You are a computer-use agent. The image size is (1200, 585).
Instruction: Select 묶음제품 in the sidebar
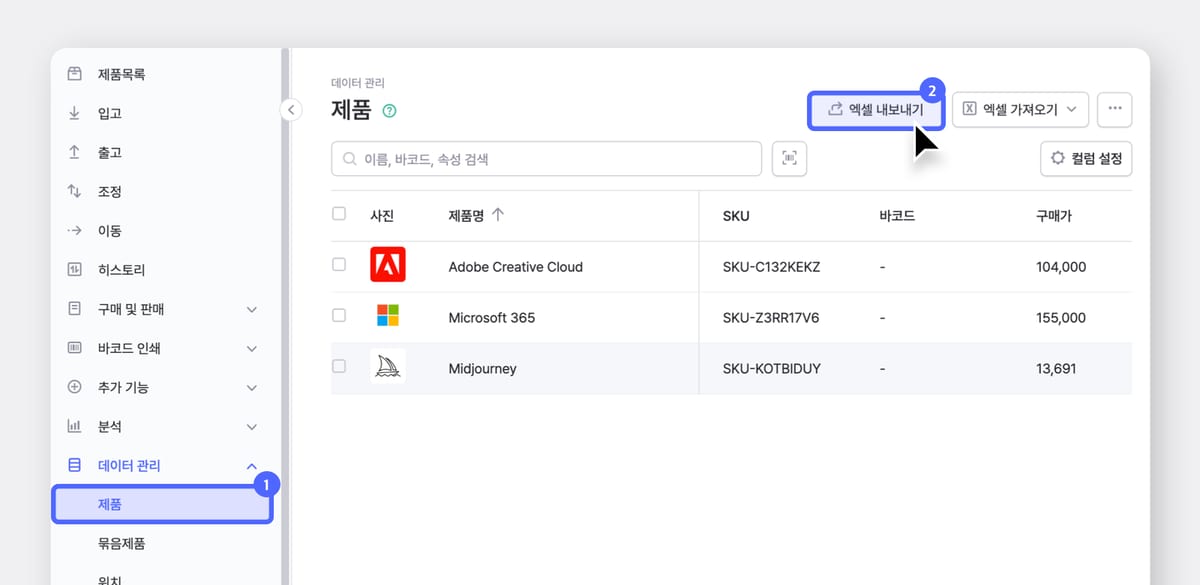[122, 544]
